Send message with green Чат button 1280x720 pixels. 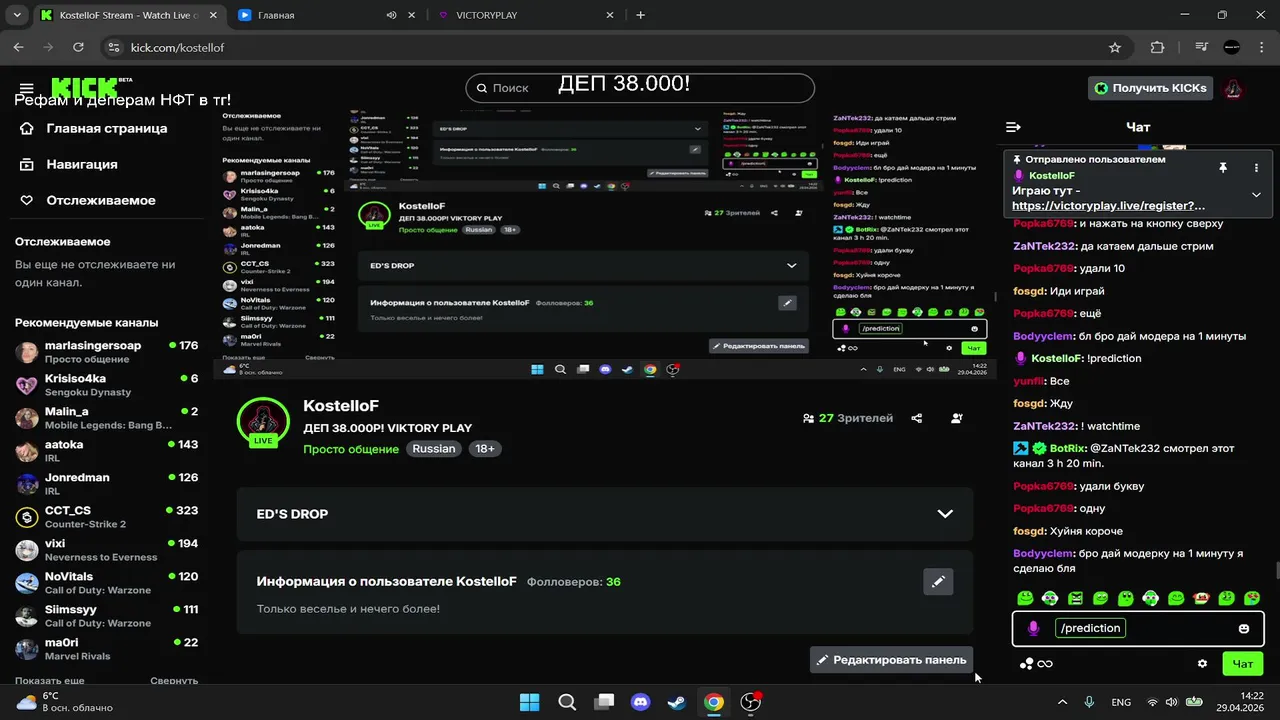click(1242, 663)
